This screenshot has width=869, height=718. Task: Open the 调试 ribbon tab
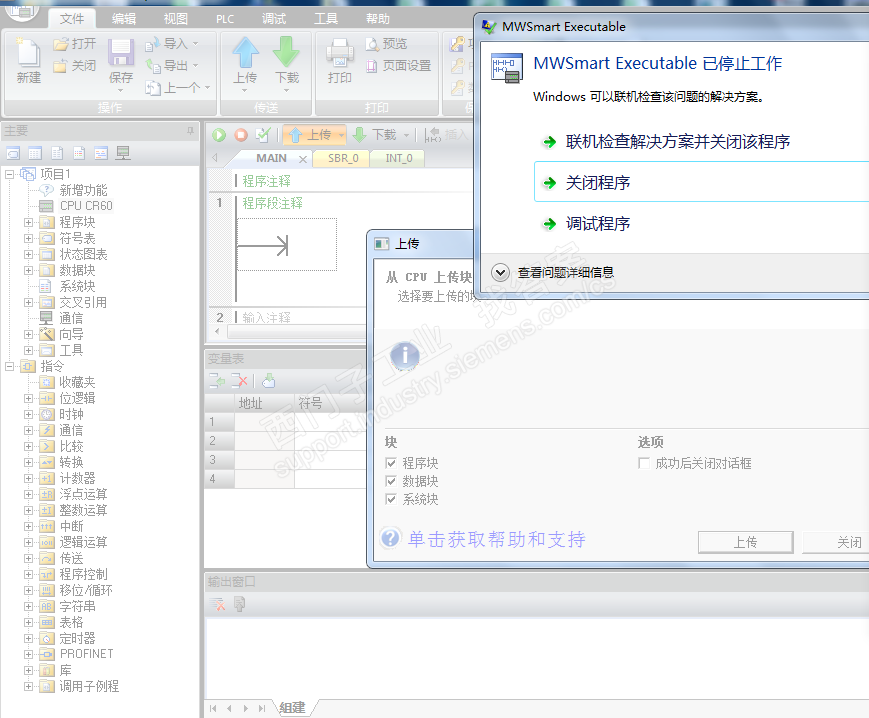pyautogui.click(x=274, y=19)
